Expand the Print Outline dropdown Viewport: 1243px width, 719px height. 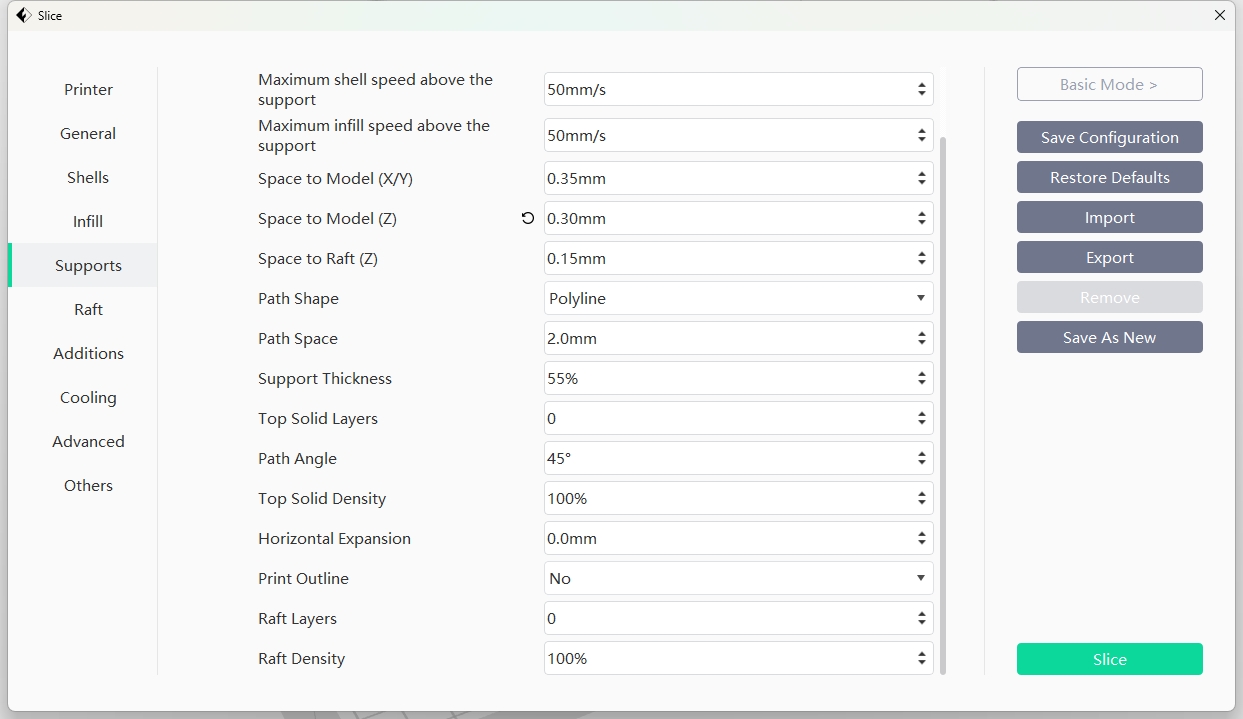click(738, 578)
